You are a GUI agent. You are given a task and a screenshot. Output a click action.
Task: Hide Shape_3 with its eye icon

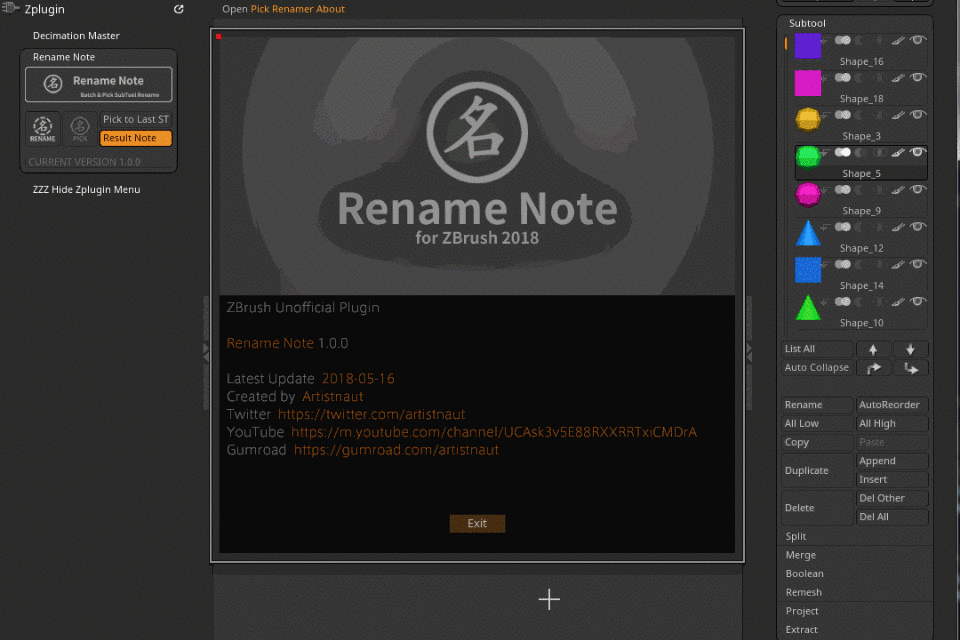coord(917,115)
